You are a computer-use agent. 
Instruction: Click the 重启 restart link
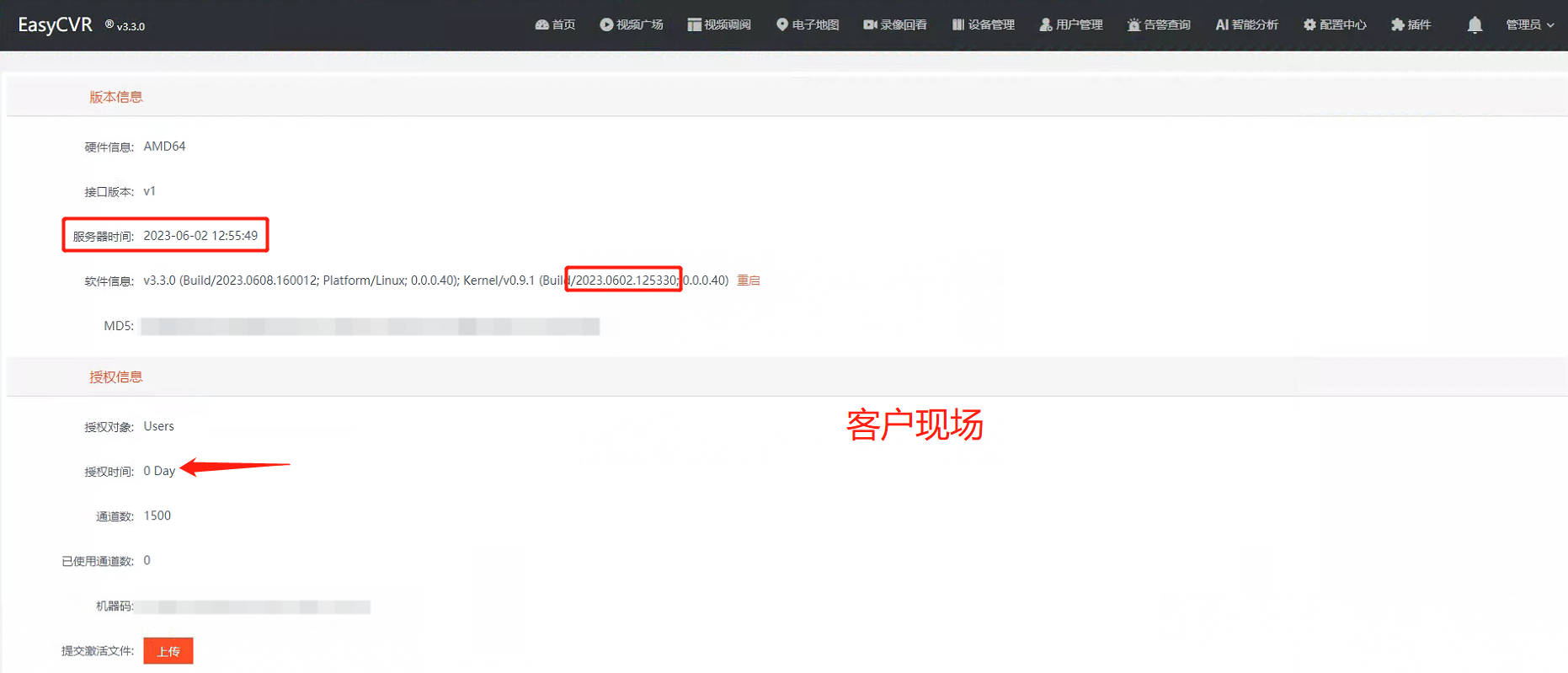pyautogui.click(x=749, y=280)
